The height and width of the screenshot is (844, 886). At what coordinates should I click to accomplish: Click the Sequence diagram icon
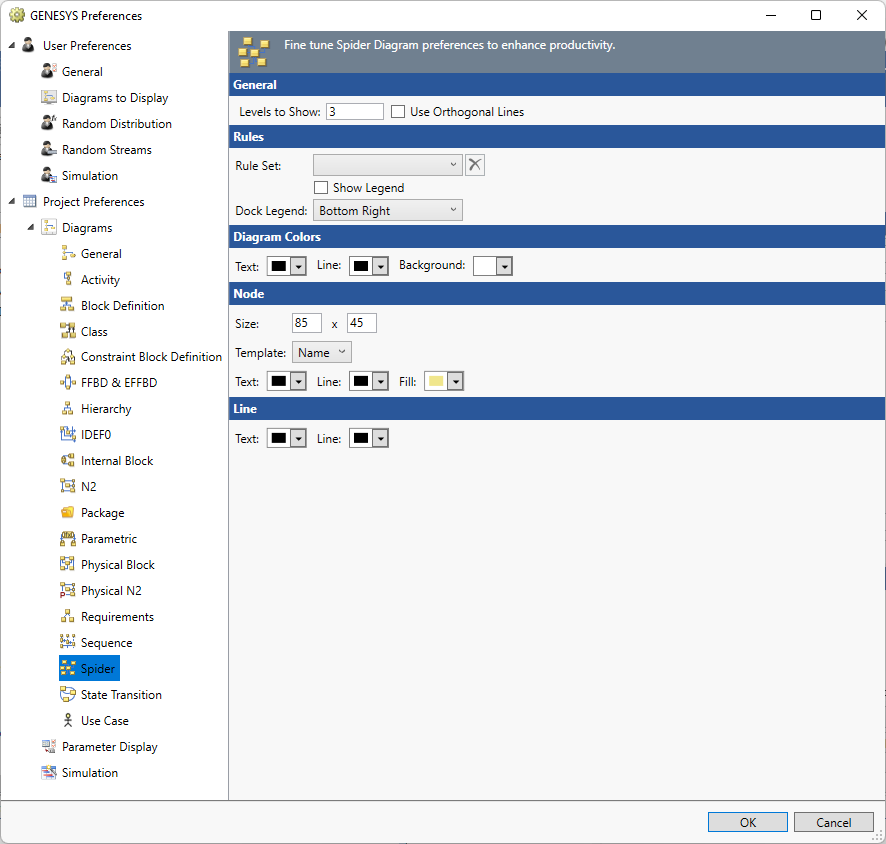click(x=68, y=643)
